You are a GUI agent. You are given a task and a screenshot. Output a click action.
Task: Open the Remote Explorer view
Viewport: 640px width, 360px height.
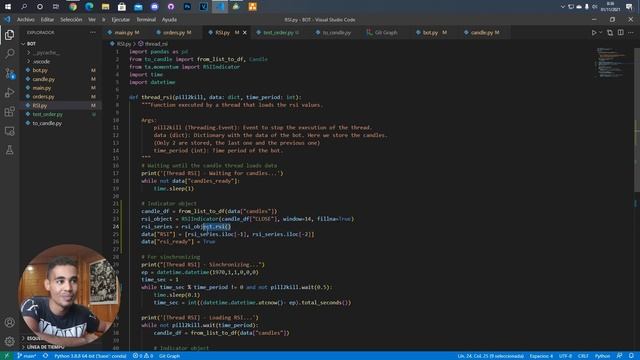9,131
